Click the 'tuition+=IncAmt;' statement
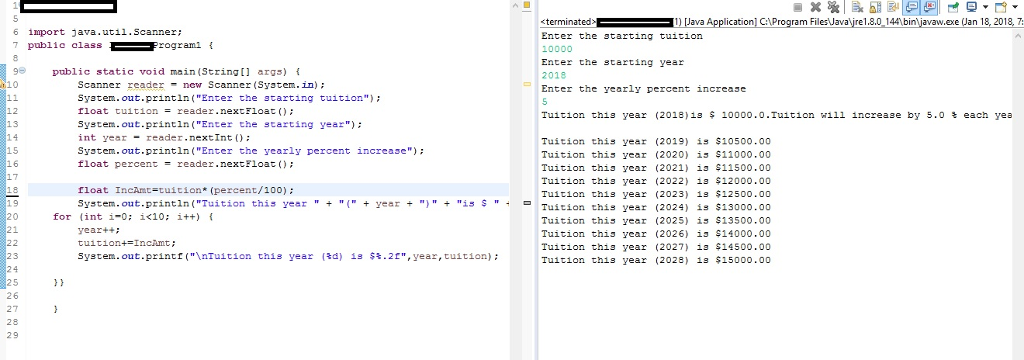This screenshot has width=1024, height=360. point(127,243)
